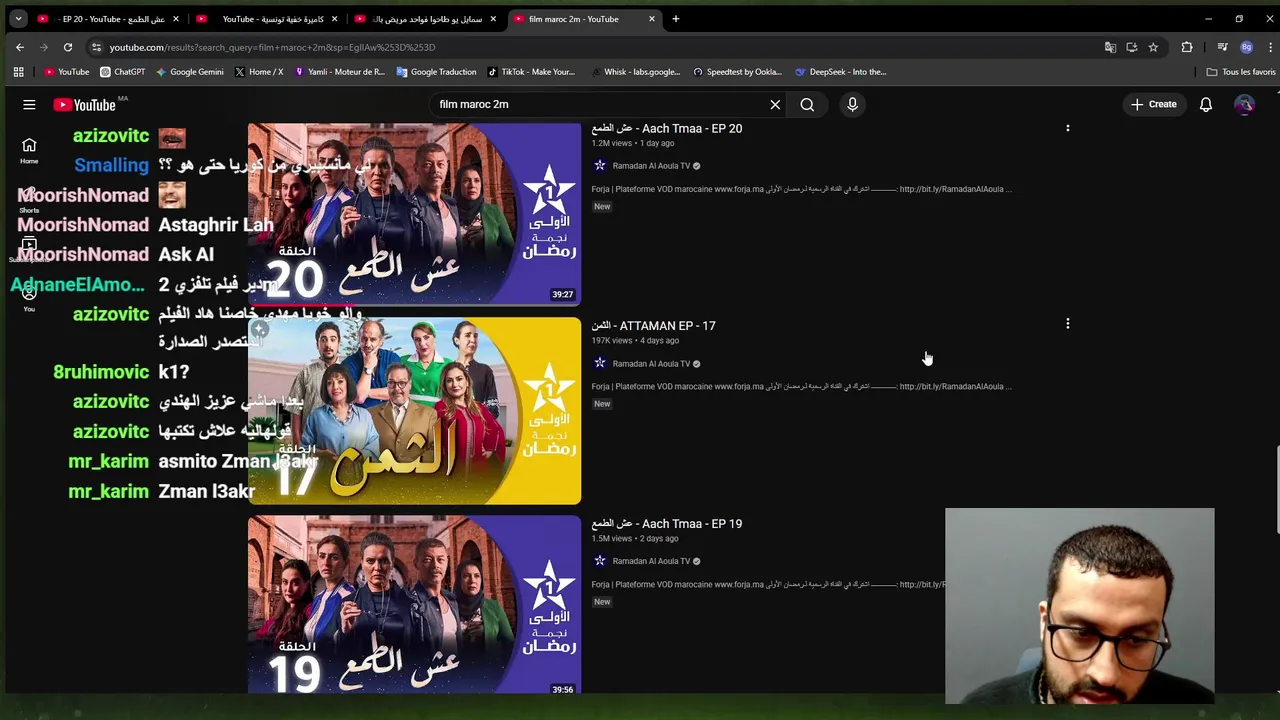The height and width of the screenshot is (720, 1280).
Task: Open the Google Traduction bookmark
Action: tap(436, 72)
